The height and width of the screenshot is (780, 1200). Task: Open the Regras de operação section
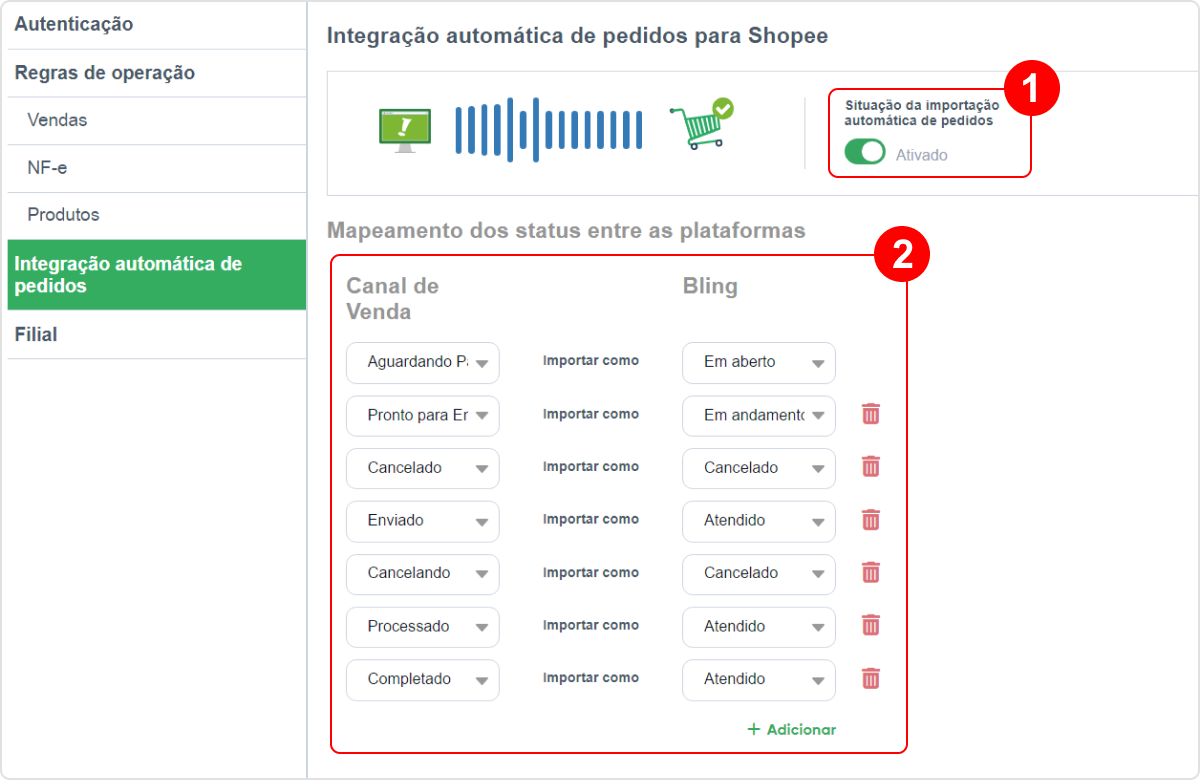[156, 73]
